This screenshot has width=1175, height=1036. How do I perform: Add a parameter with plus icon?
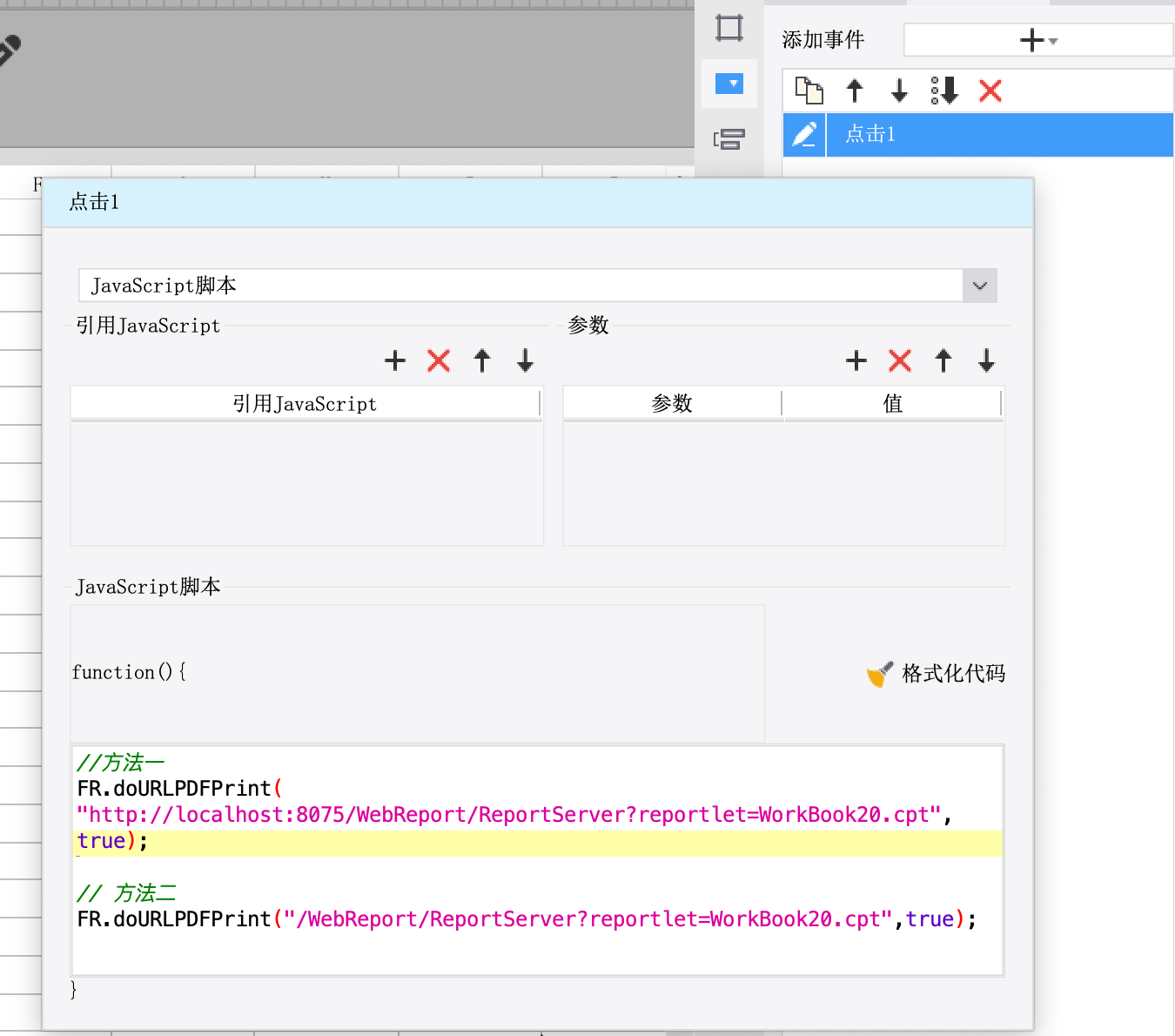tap(856, 360)
